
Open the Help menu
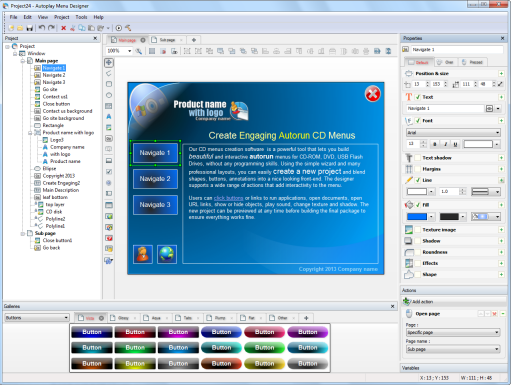(x=98, y=17)
